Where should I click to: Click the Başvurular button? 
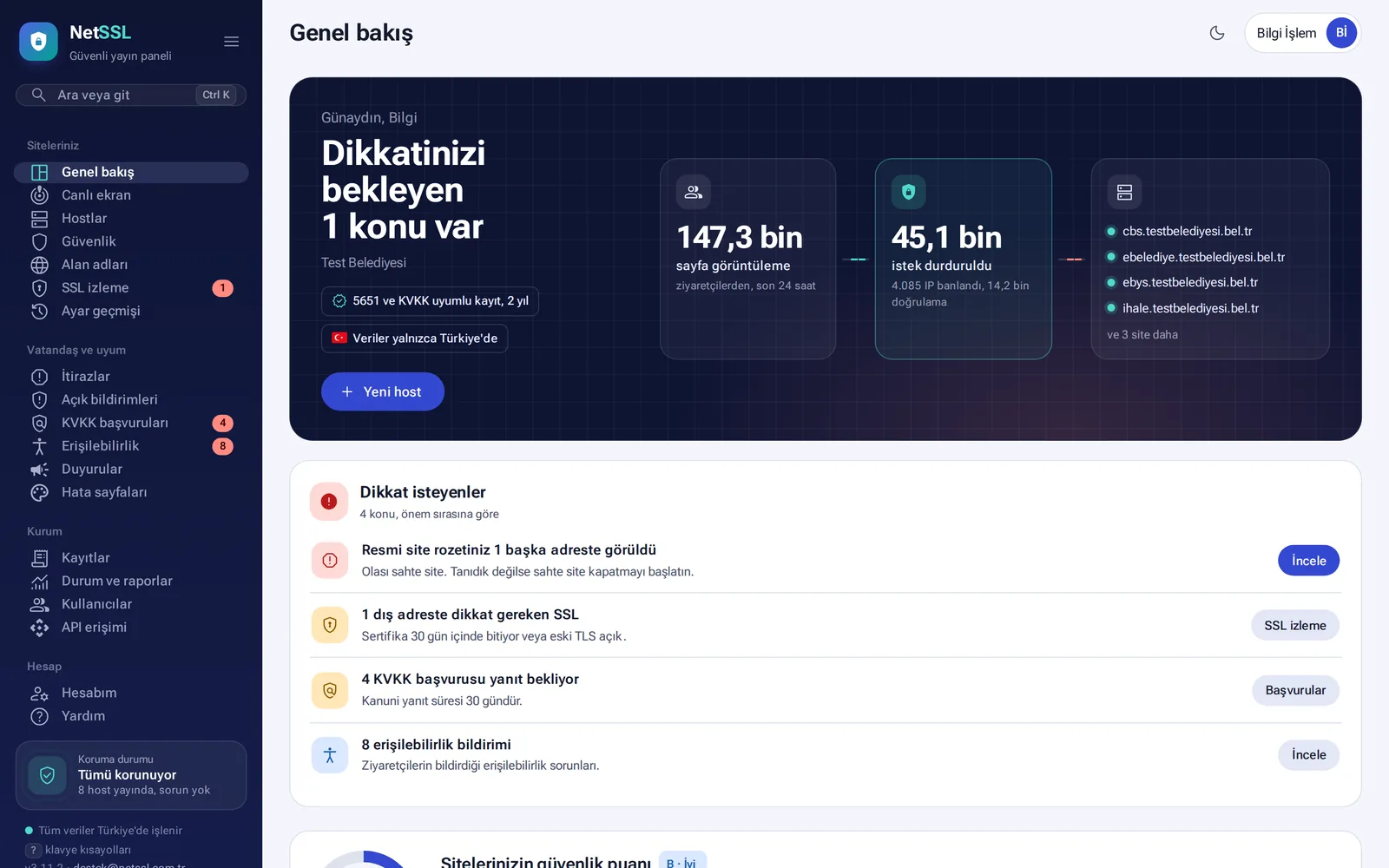(1295, 691)
